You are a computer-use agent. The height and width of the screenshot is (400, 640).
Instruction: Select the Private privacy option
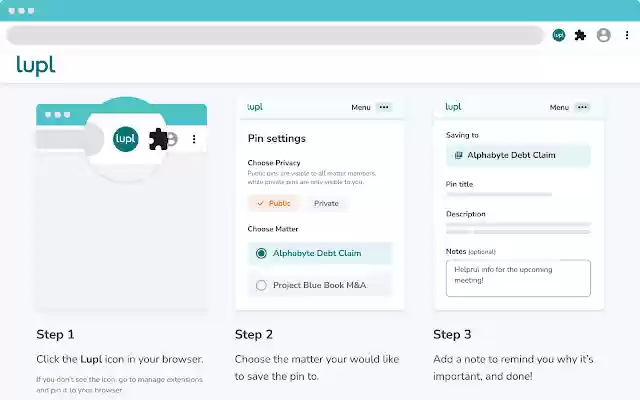[326, 203]
